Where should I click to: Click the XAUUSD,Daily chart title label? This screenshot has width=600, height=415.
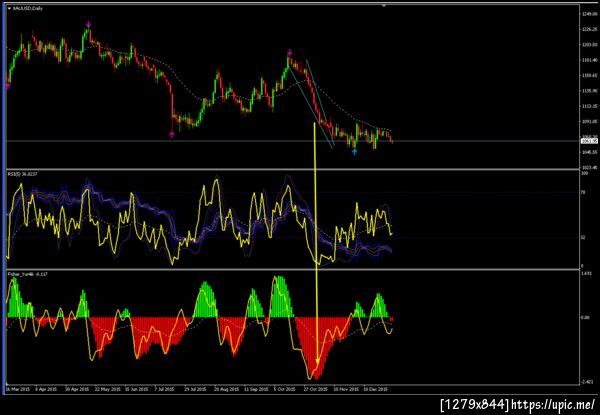(28, 8)
